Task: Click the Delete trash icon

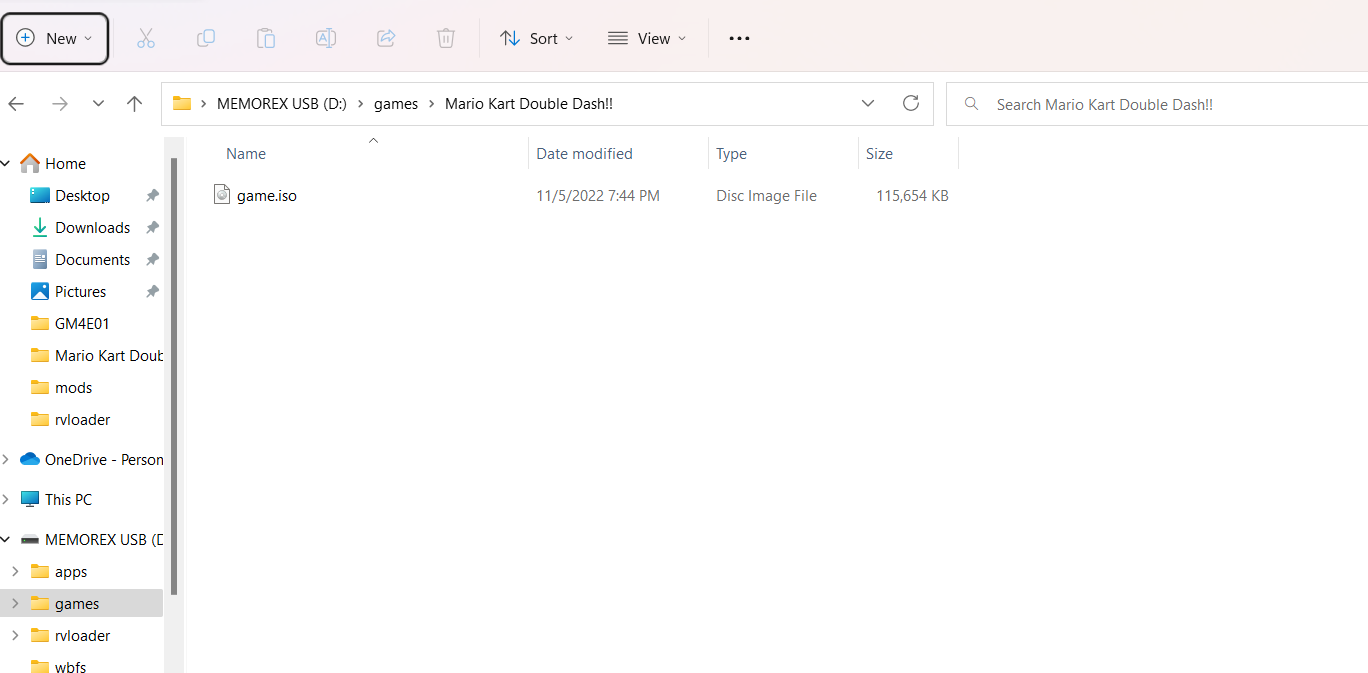Action: [446, 38]
